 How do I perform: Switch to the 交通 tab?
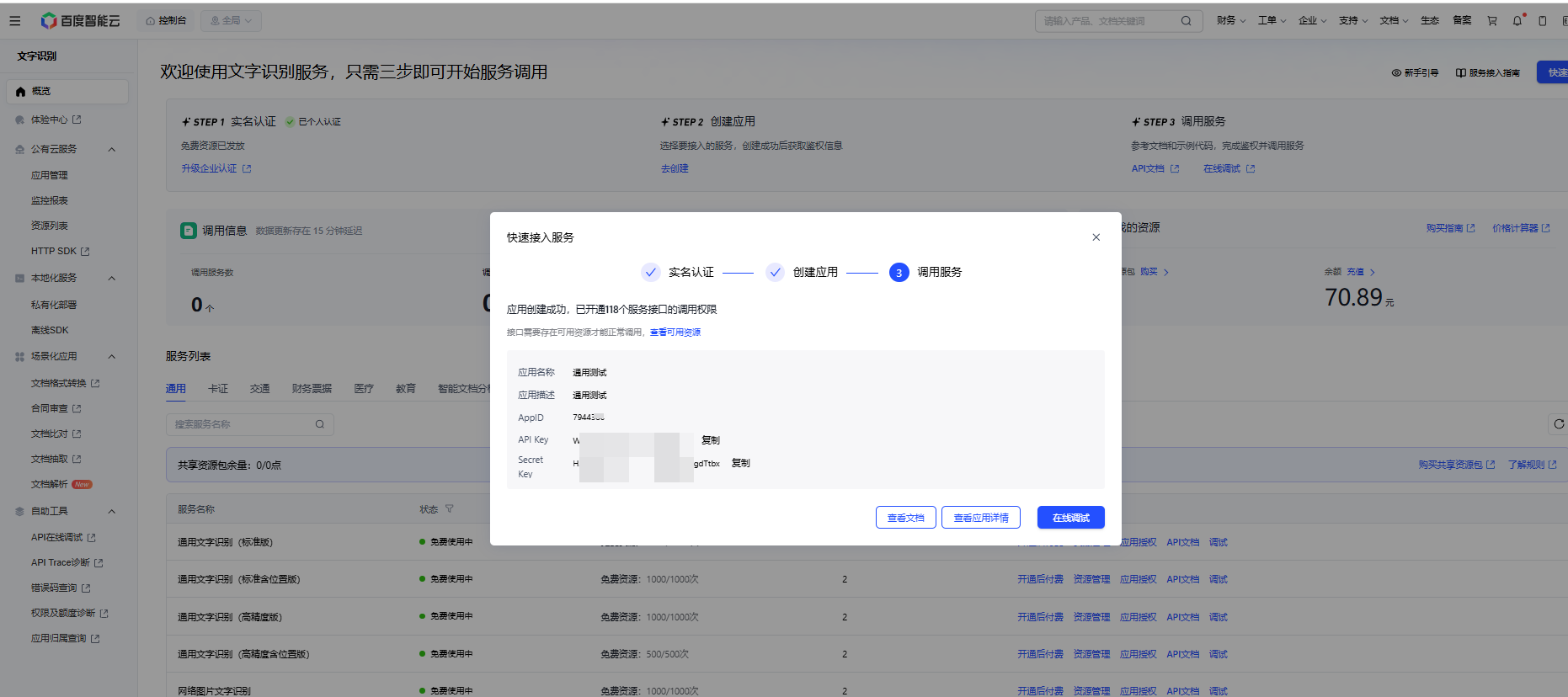[x=259, y=389]
